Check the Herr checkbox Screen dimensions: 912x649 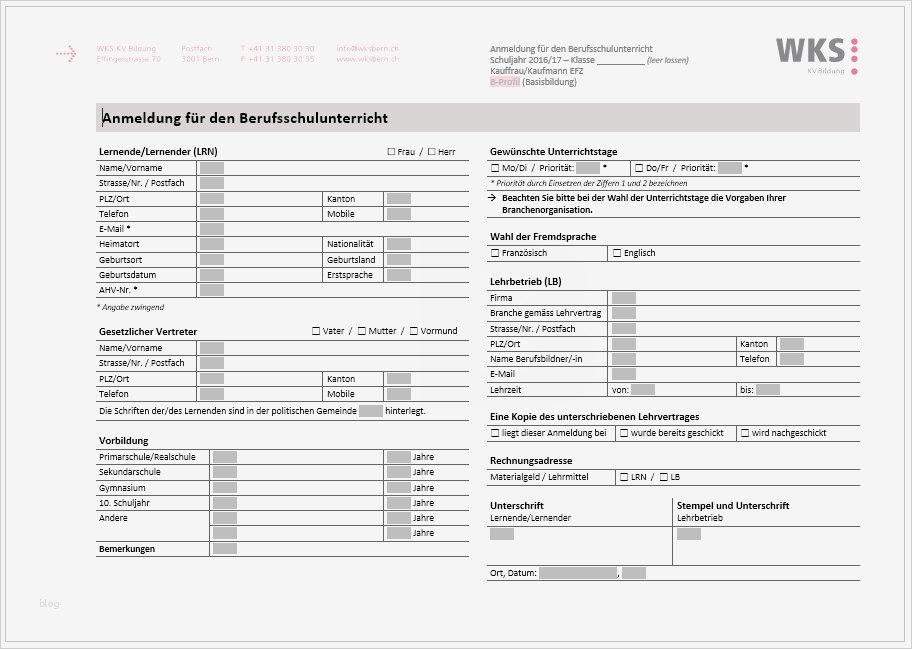(x=432, y=151)
